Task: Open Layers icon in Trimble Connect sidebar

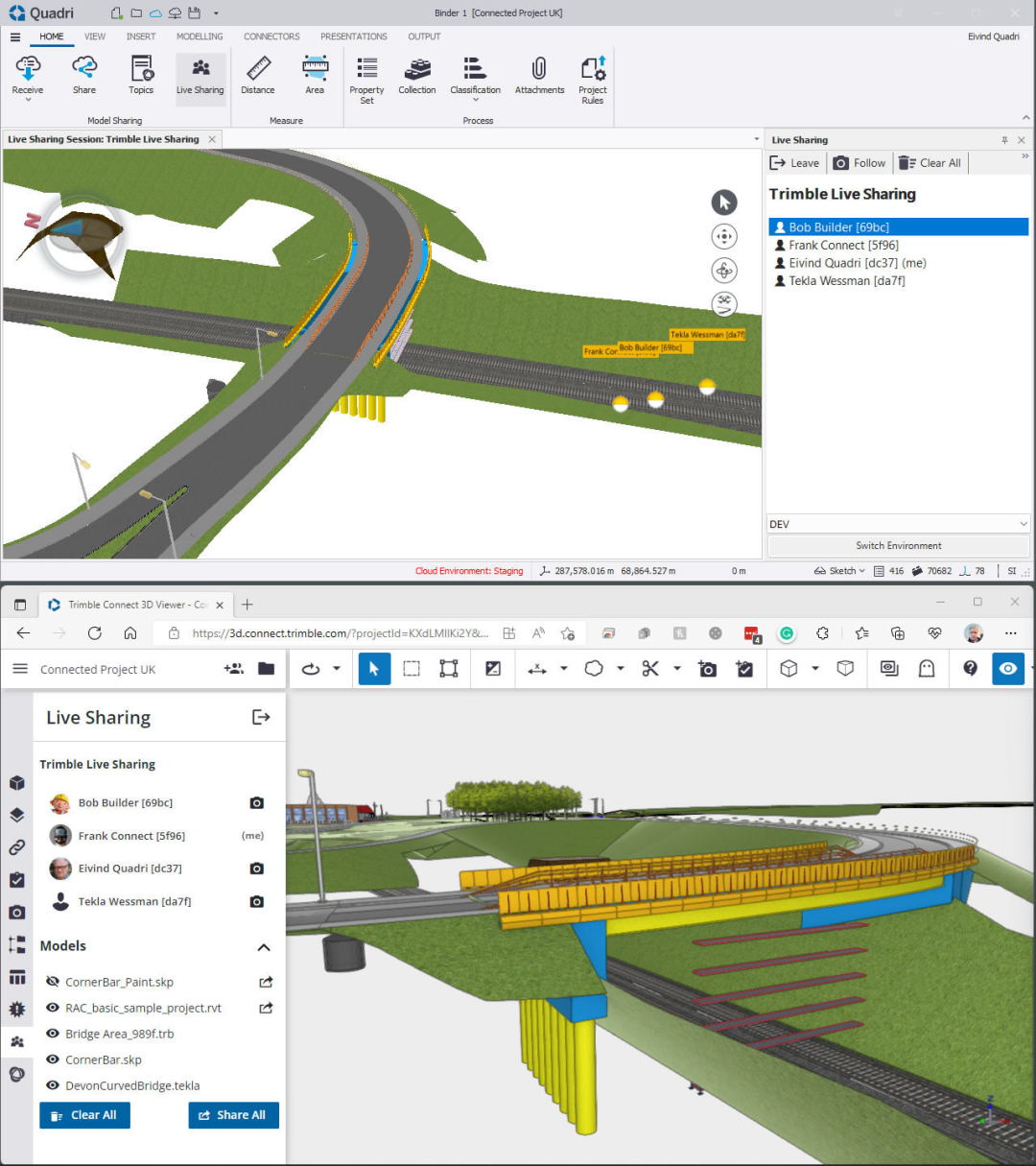Action: [x=17, y=816]
